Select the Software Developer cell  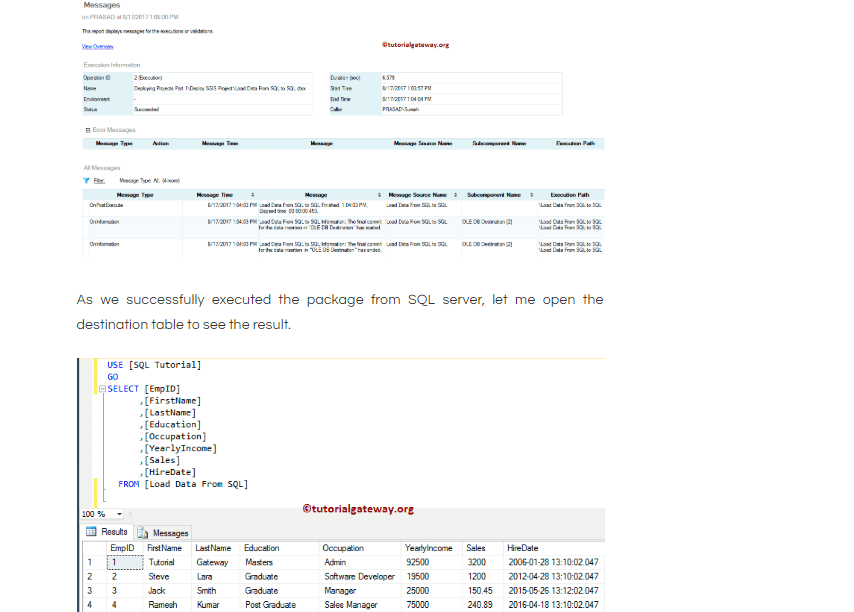pos(359,577)
